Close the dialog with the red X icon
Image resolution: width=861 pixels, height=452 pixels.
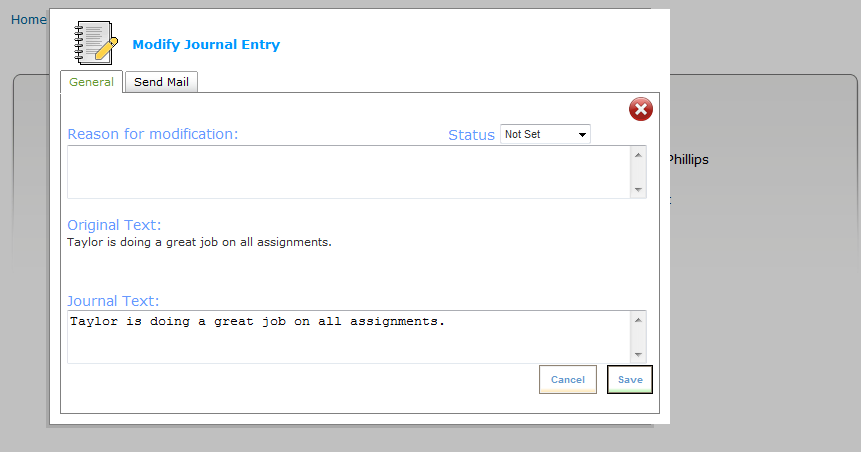(x=641, y=109)
